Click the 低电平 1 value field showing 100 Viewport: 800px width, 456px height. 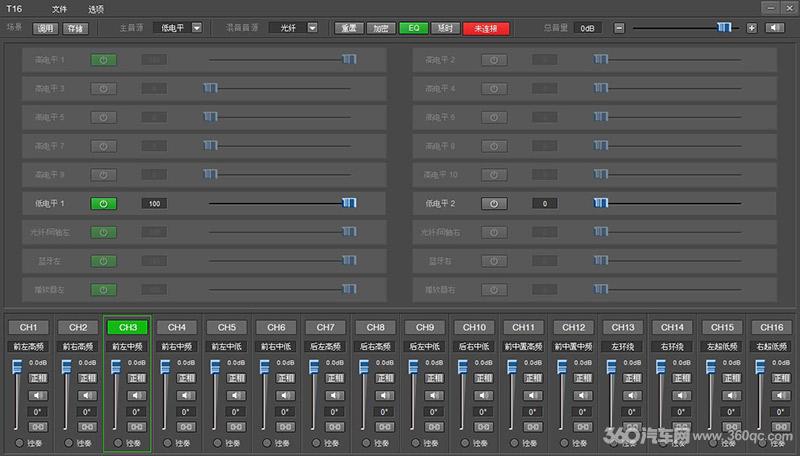point(154,204)
